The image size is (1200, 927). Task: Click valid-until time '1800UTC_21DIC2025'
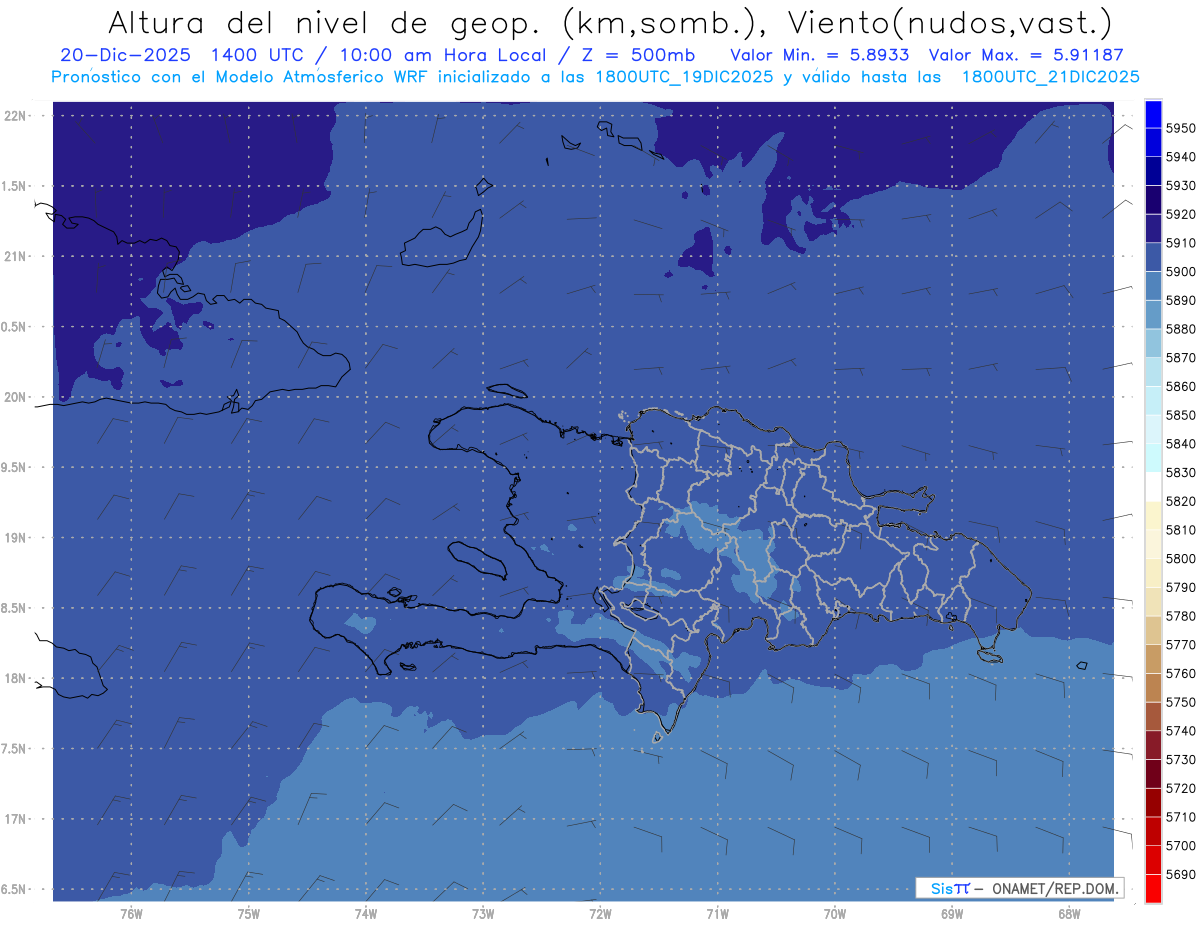[x=1050, y=77]
